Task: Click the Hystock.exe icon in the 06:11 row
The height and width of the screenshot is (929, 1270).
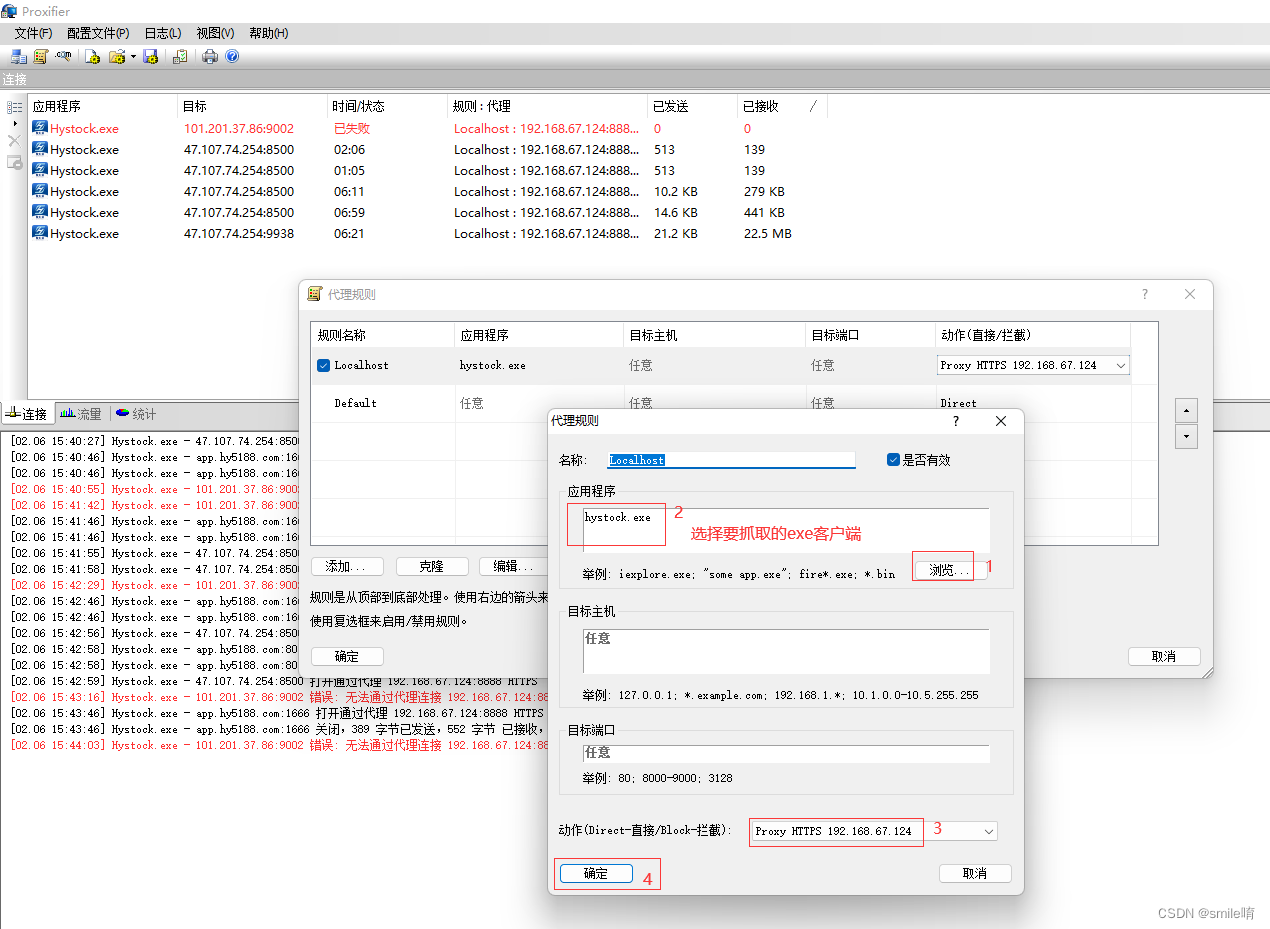Action: point(40,191)
